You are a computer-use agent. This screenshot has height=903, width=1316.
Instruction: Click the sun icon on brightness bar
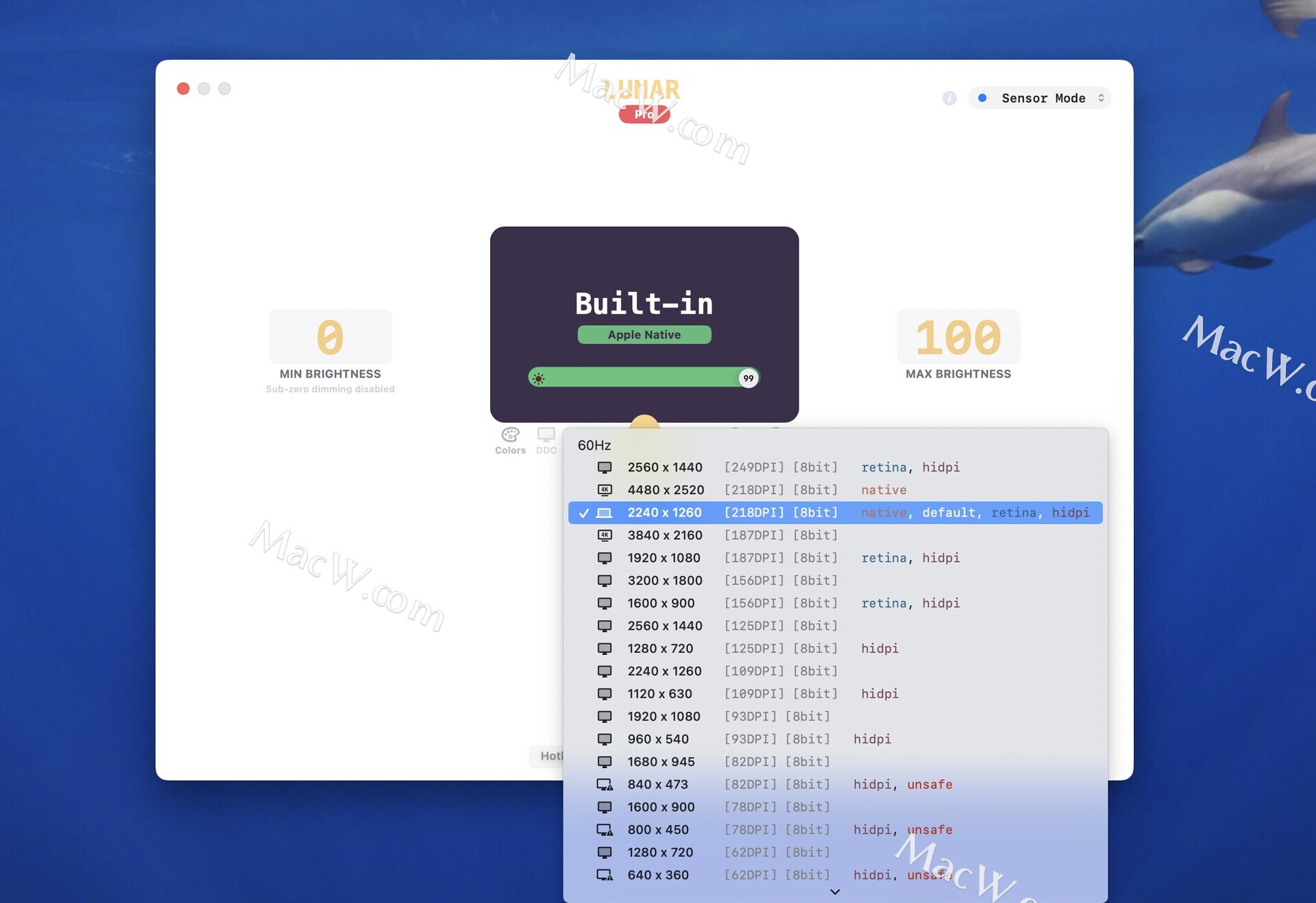tap(539, 378)
